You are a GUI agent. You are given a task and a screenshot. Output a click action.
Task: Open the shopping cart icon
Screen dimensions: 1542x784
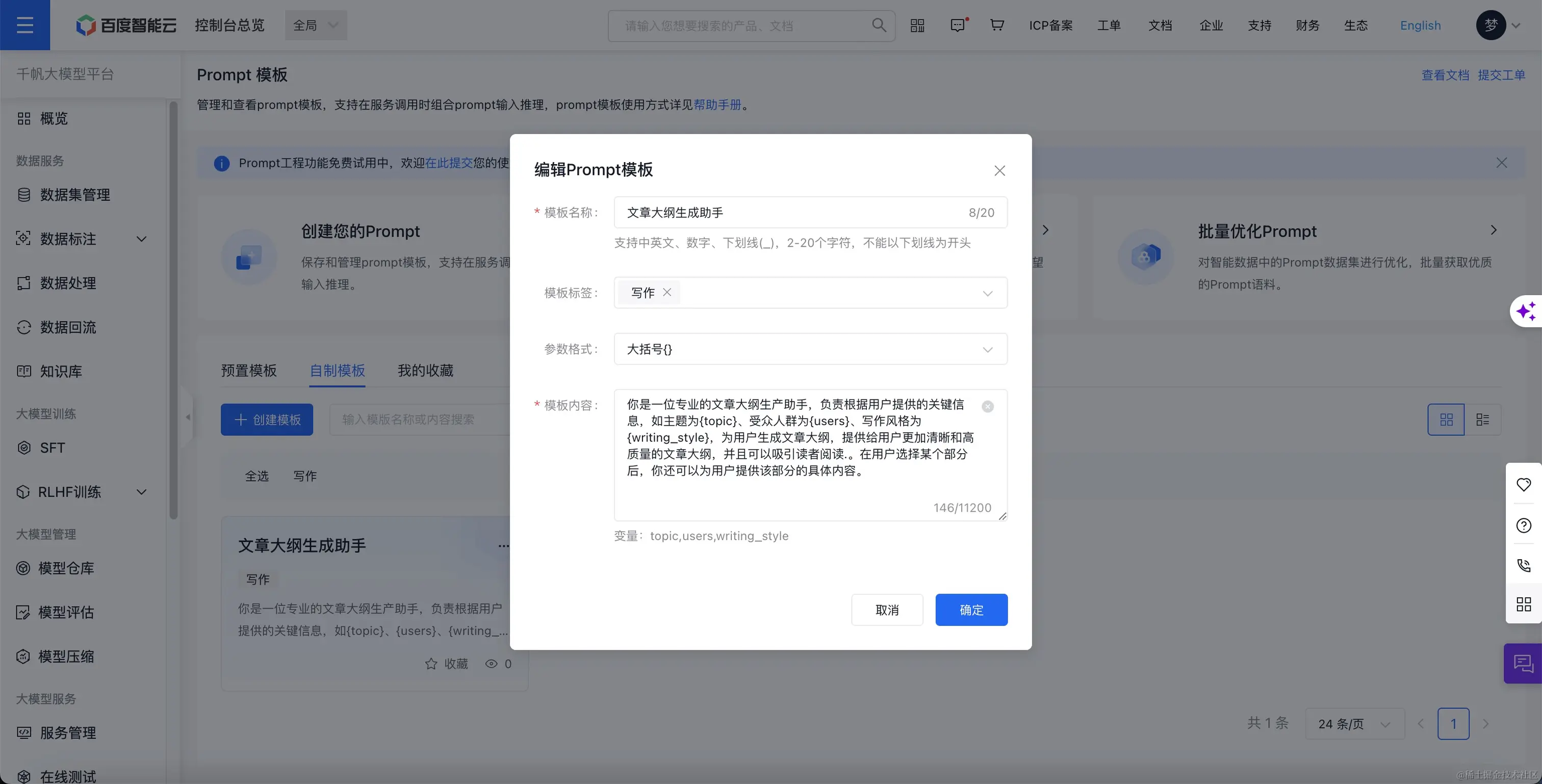pos(997,25)
